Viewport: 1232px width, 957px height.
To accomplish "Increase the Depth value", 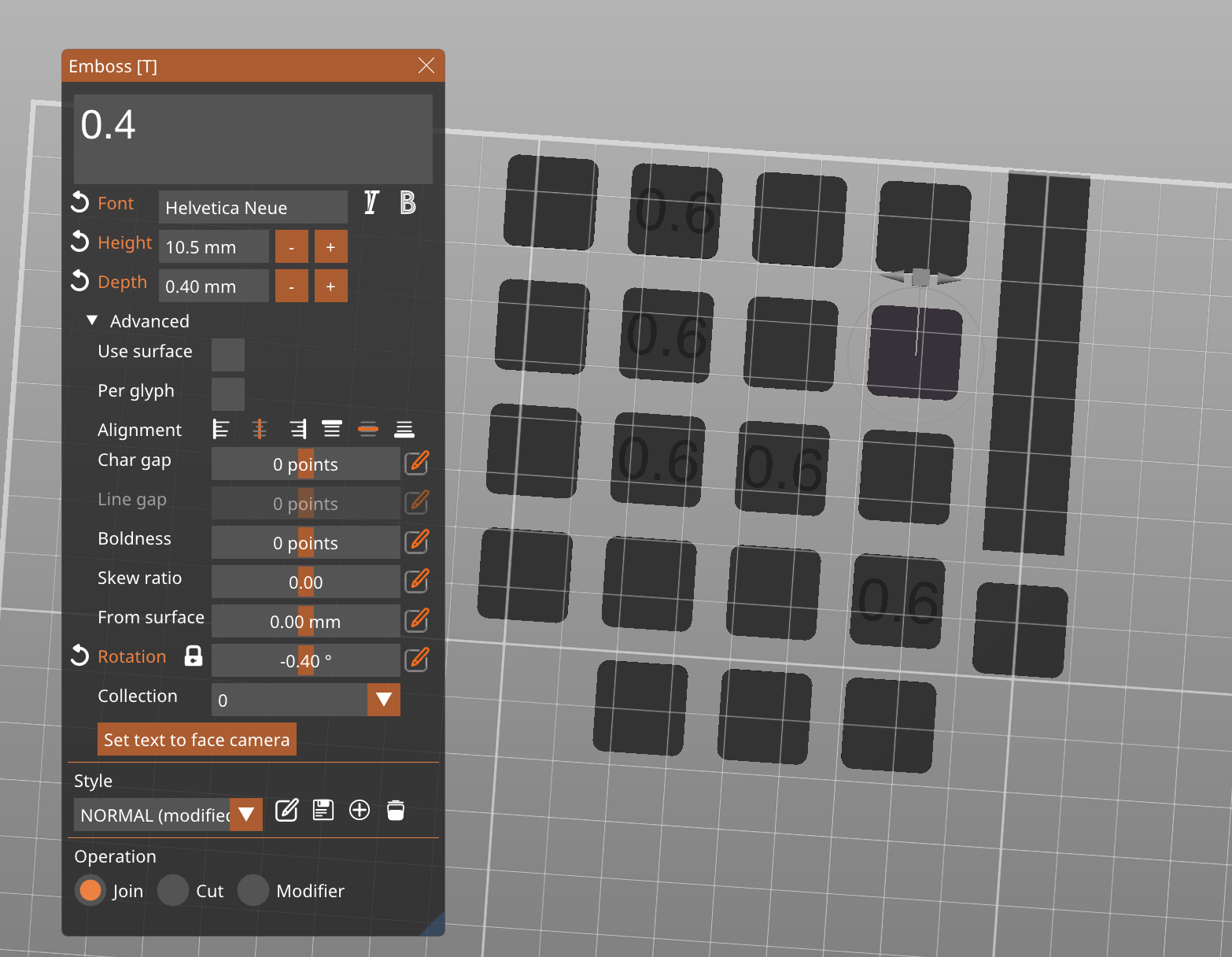I will tap(331, 286).
